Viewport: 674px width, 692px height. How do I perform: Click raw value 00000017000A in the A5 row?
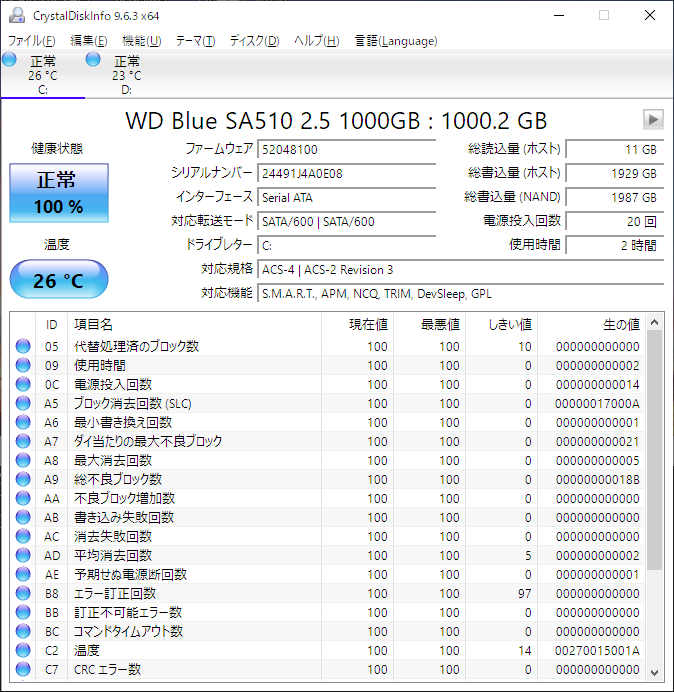click(597, 403)
